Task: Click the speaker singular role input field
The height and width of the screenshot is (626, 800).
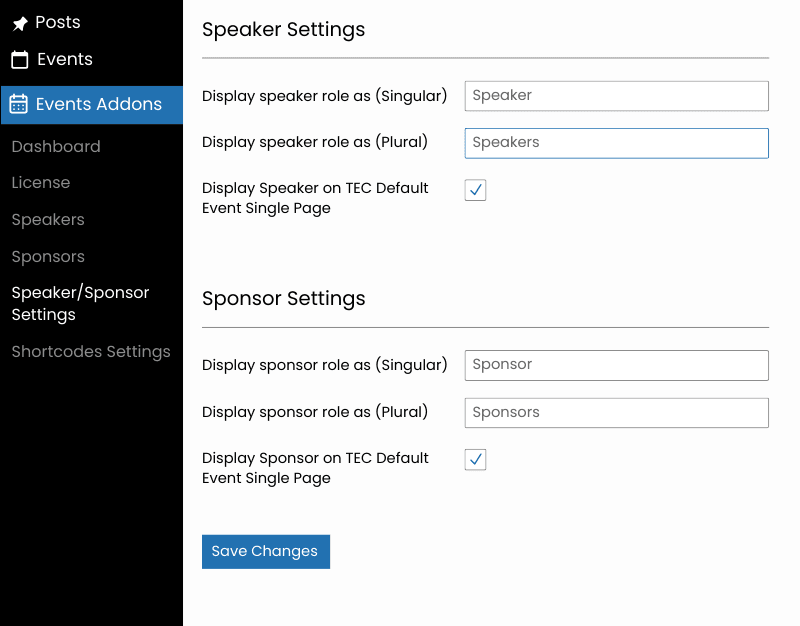Action: pos(616,96)
